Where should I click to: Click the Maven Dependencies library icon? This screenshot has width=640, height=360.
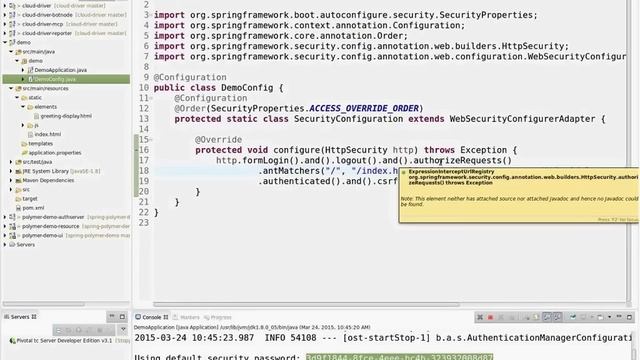(18, 180)
